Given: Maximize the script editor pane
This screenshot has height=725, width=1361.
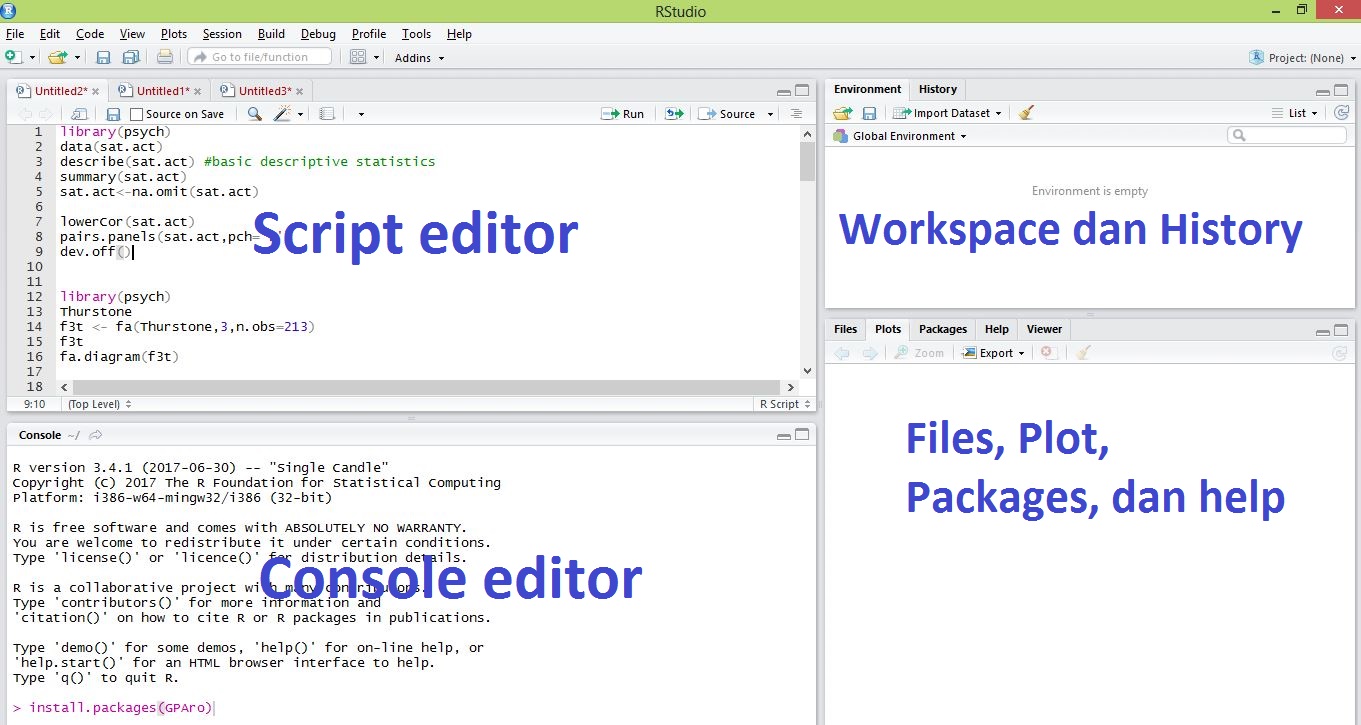Looking at the screenshot, I should 804,90.
